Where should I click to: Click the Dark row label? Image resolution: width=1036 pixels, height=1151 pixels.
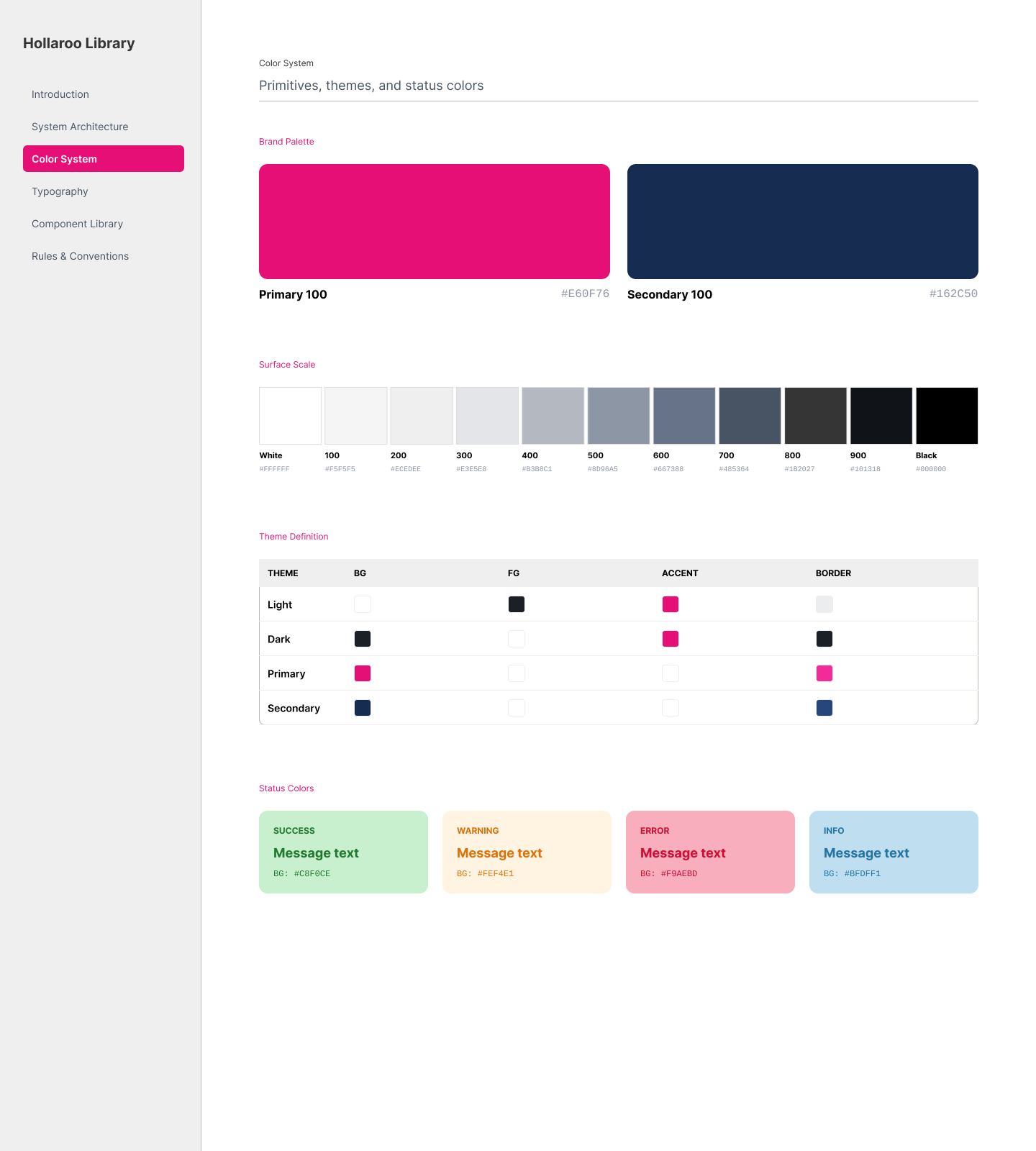pyautogui.click(x=279, y=640)
